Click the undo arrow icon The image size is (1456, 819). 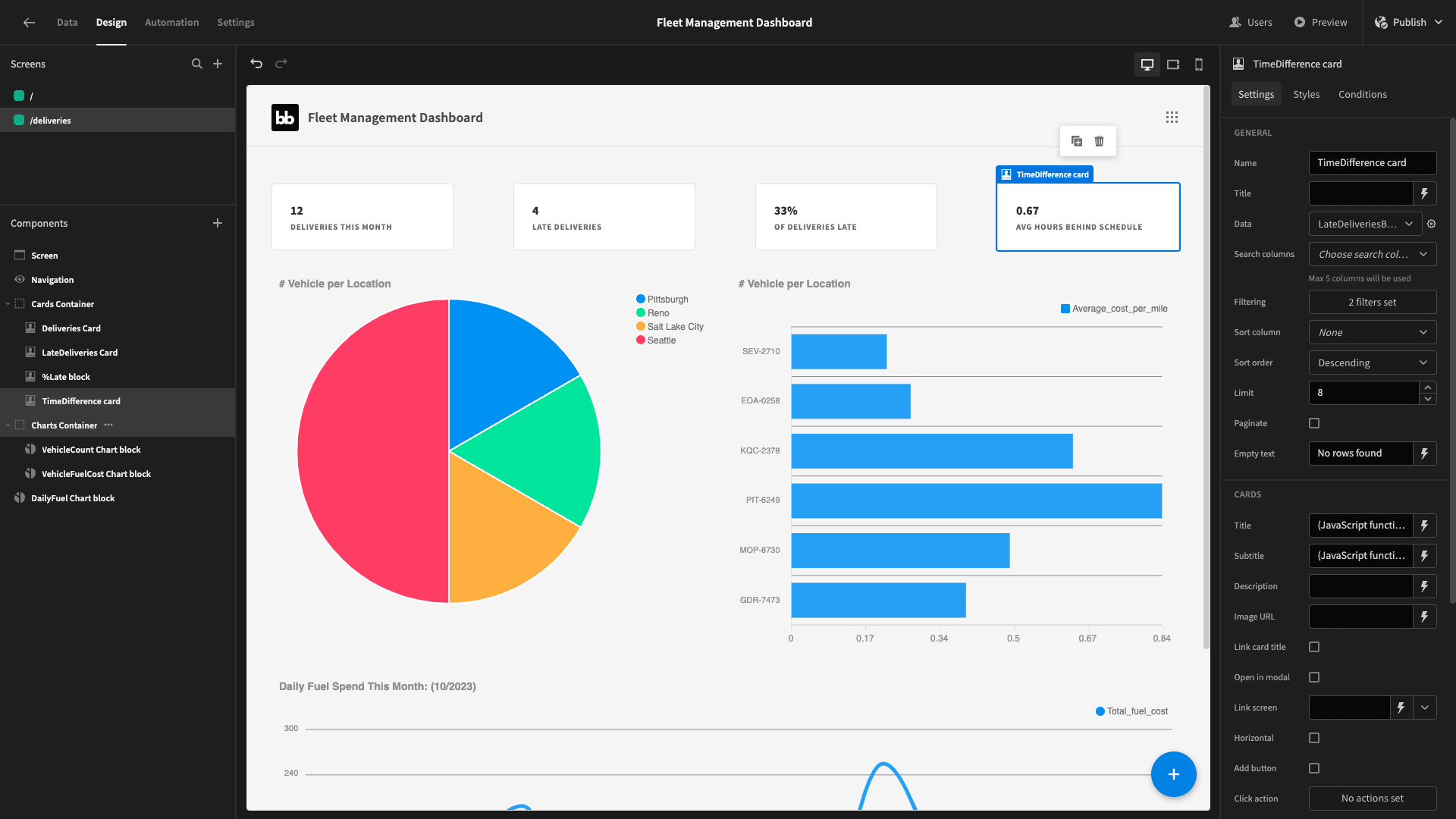click(256, 64)
